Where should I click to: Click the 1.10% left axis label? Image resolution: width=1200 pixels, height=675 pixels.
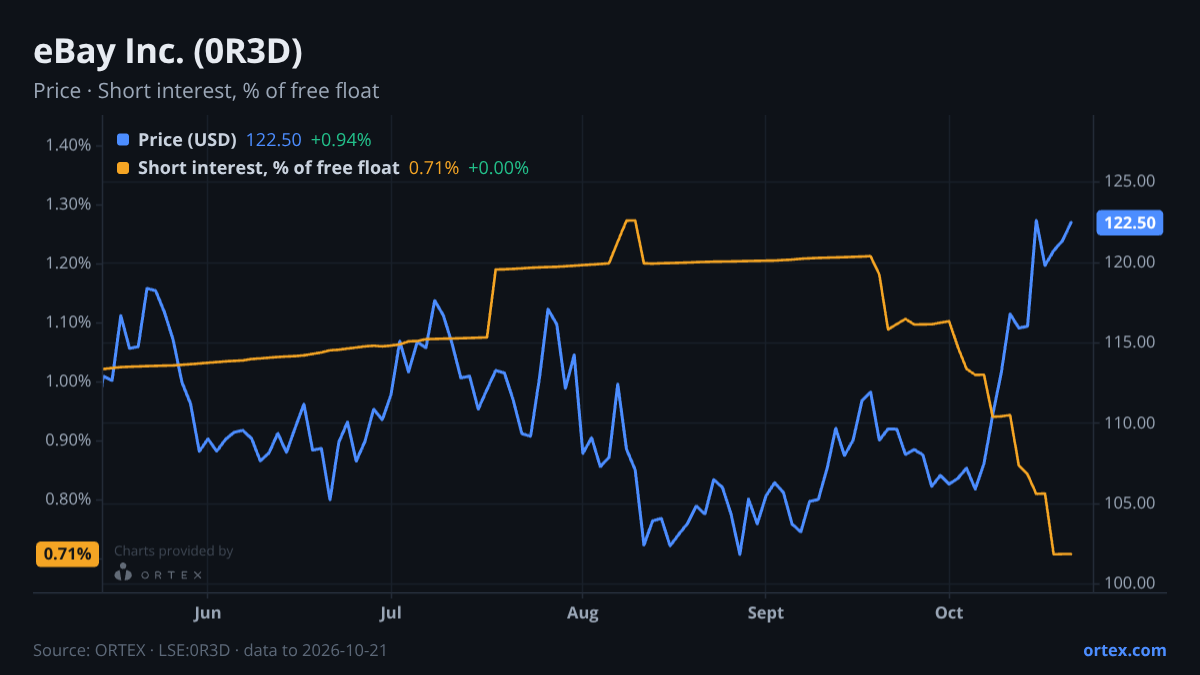(x=68, y=322)
